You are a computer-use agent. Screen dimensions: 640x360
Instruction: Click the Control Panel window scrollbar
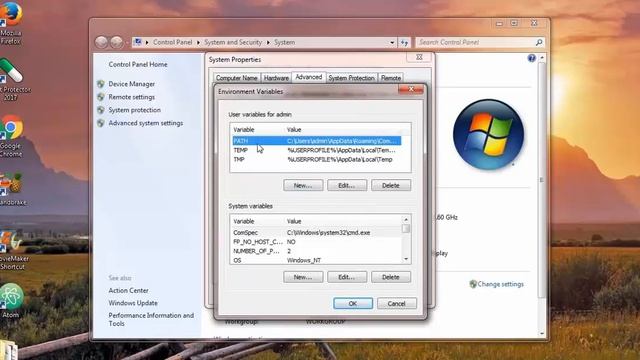click(542, 180)
